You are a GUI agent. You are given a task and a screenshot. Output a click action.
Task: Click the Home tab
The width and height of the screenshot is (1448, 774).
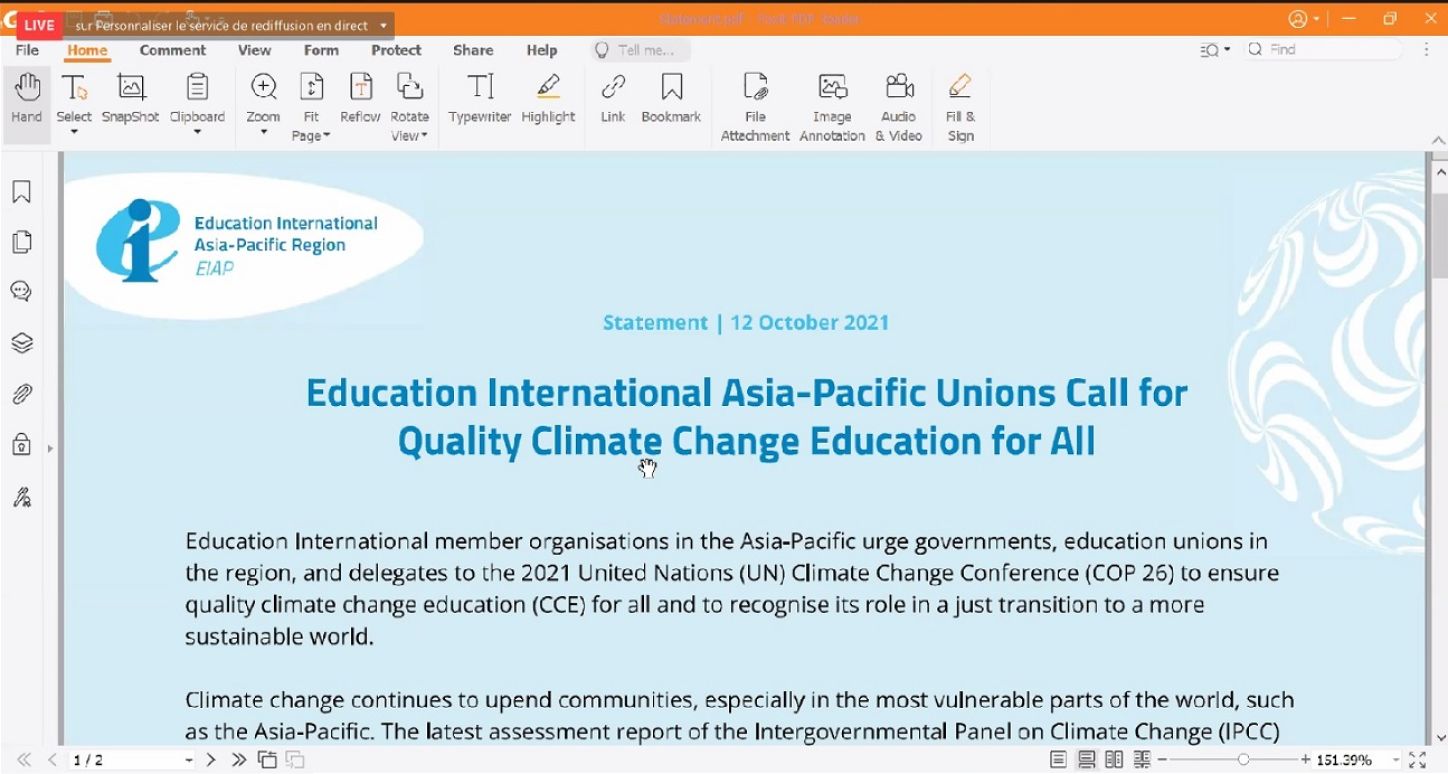click(x=87, y=50)
